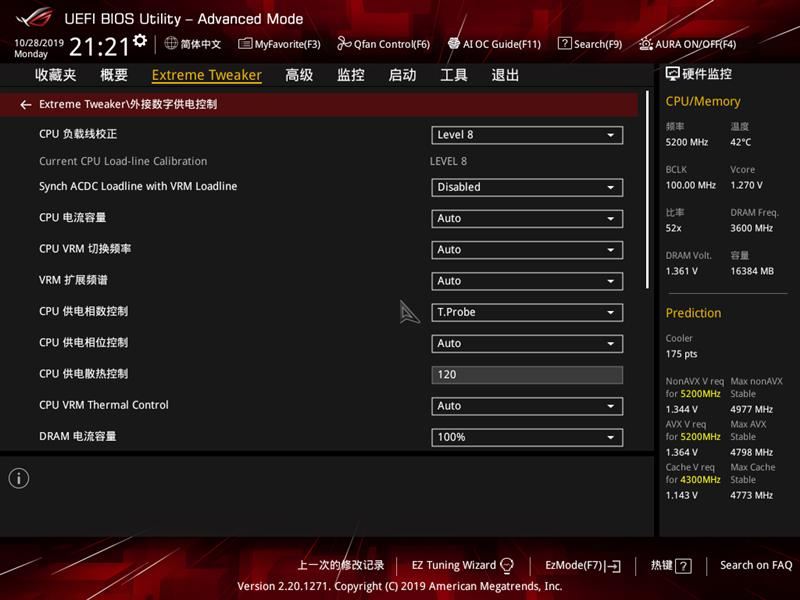Image resolution: width=800 pixels, height=600 pixels.
Task: Open CPU VRM 切换频率 dropdown
Action: pos(527,250)
